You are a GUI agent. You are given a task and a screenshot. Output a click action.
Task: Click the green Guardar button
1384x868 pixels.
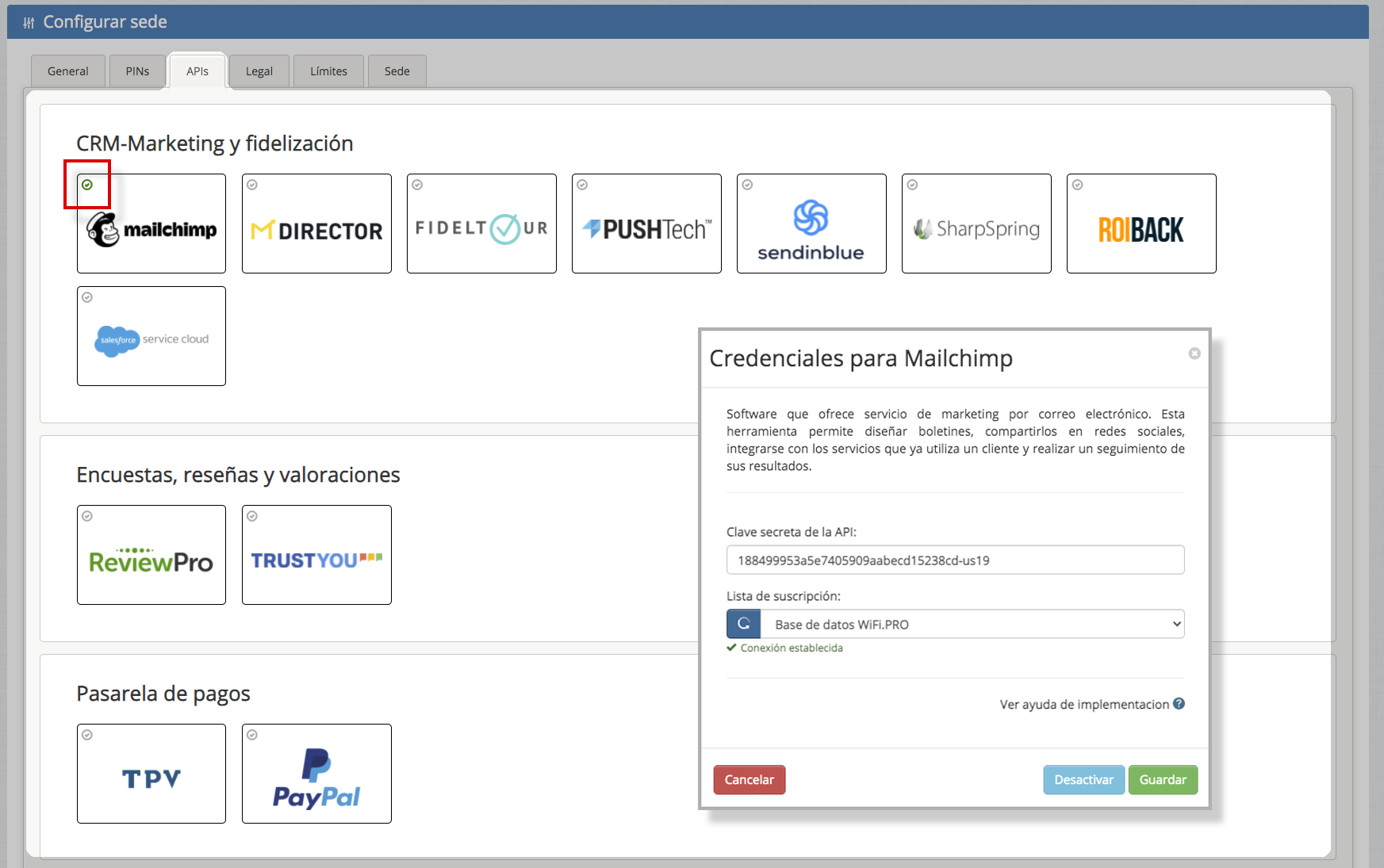[1162, 779]
